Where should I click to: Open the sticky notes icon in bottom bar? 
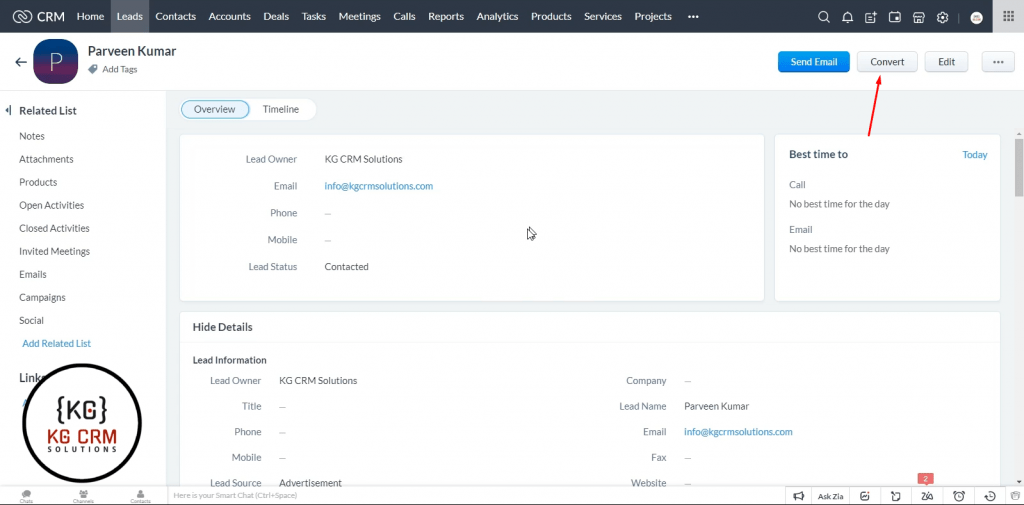(x=896, y=496)
